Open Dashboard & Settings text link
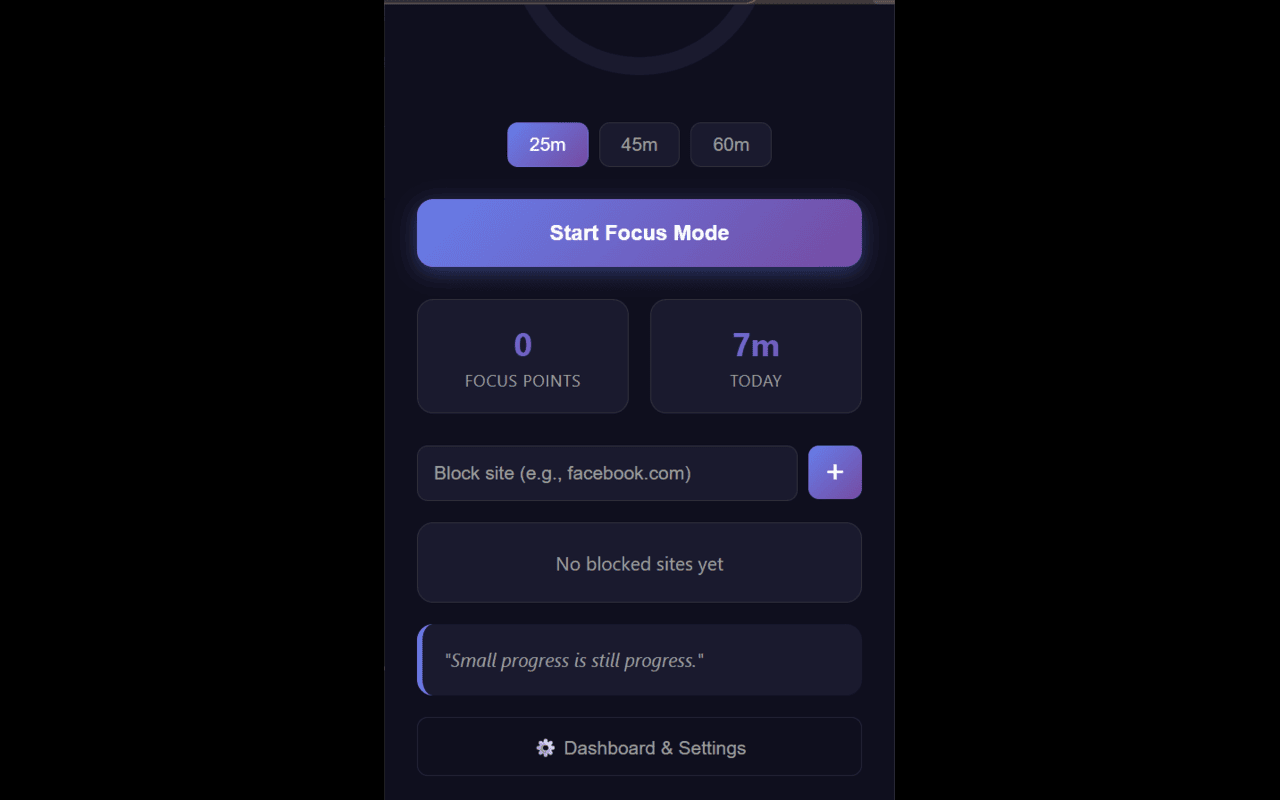1280x800 pixels. click(x=654, y=748)
